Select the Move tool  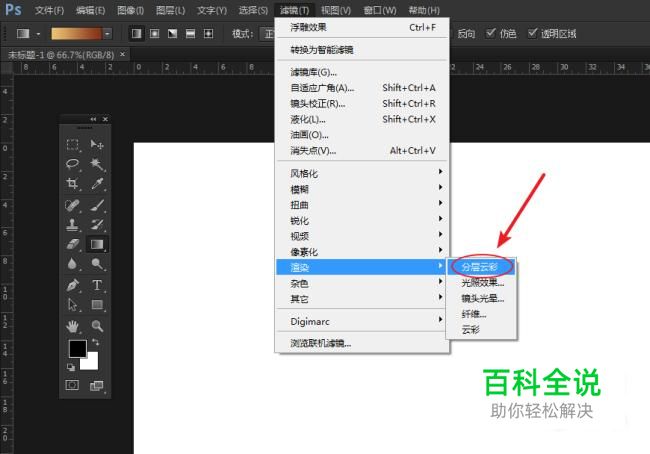pos(97,144)
